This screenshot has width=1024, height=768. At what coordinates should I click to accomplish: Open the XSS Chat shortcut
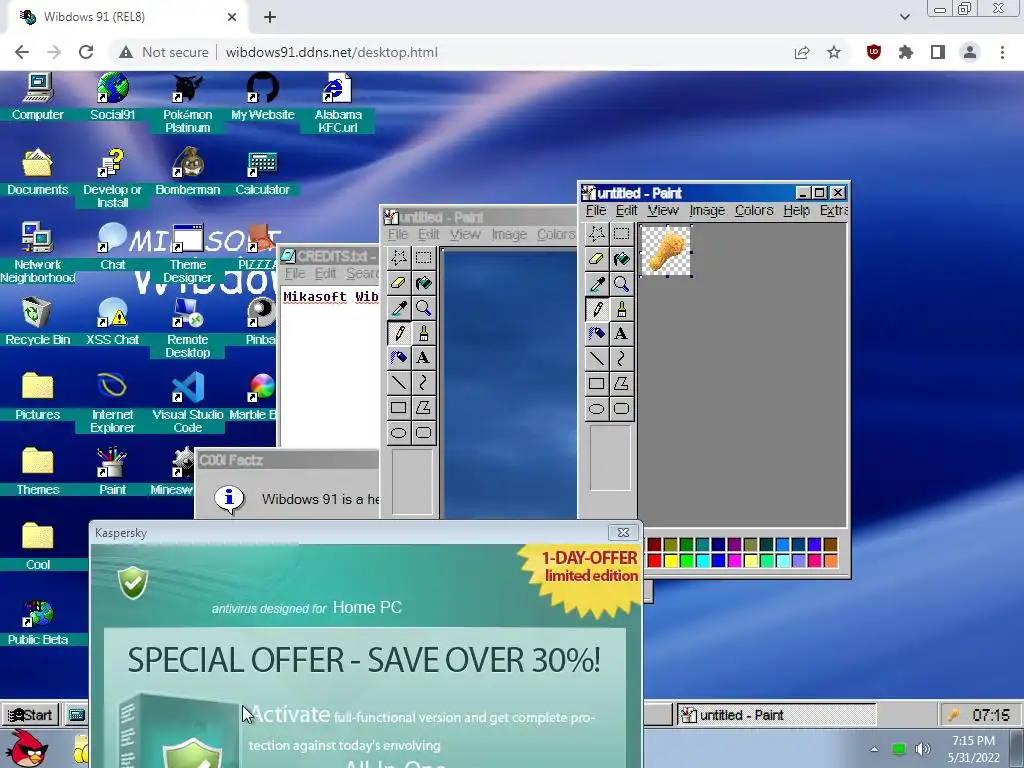[112, 322]
